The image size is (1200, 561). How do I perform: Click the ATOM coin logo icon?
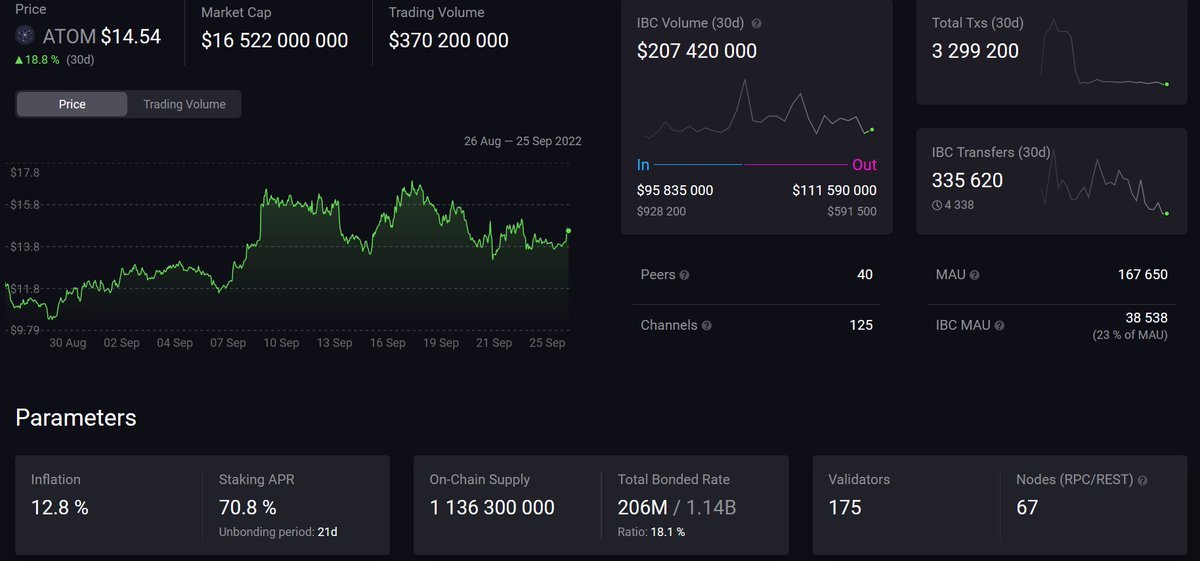point(26,37)
